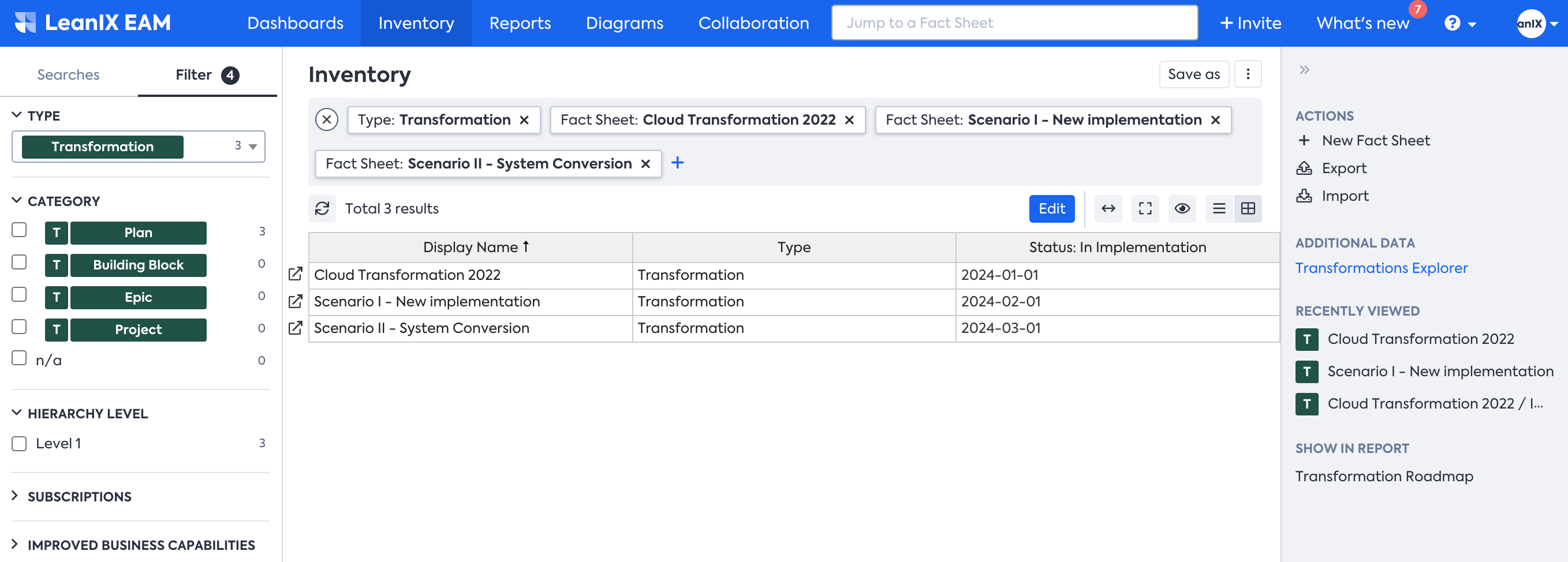
Task: Expand IMPROVED BUSINESS CAPABILITIES section
Action: (x=15, y=545)
